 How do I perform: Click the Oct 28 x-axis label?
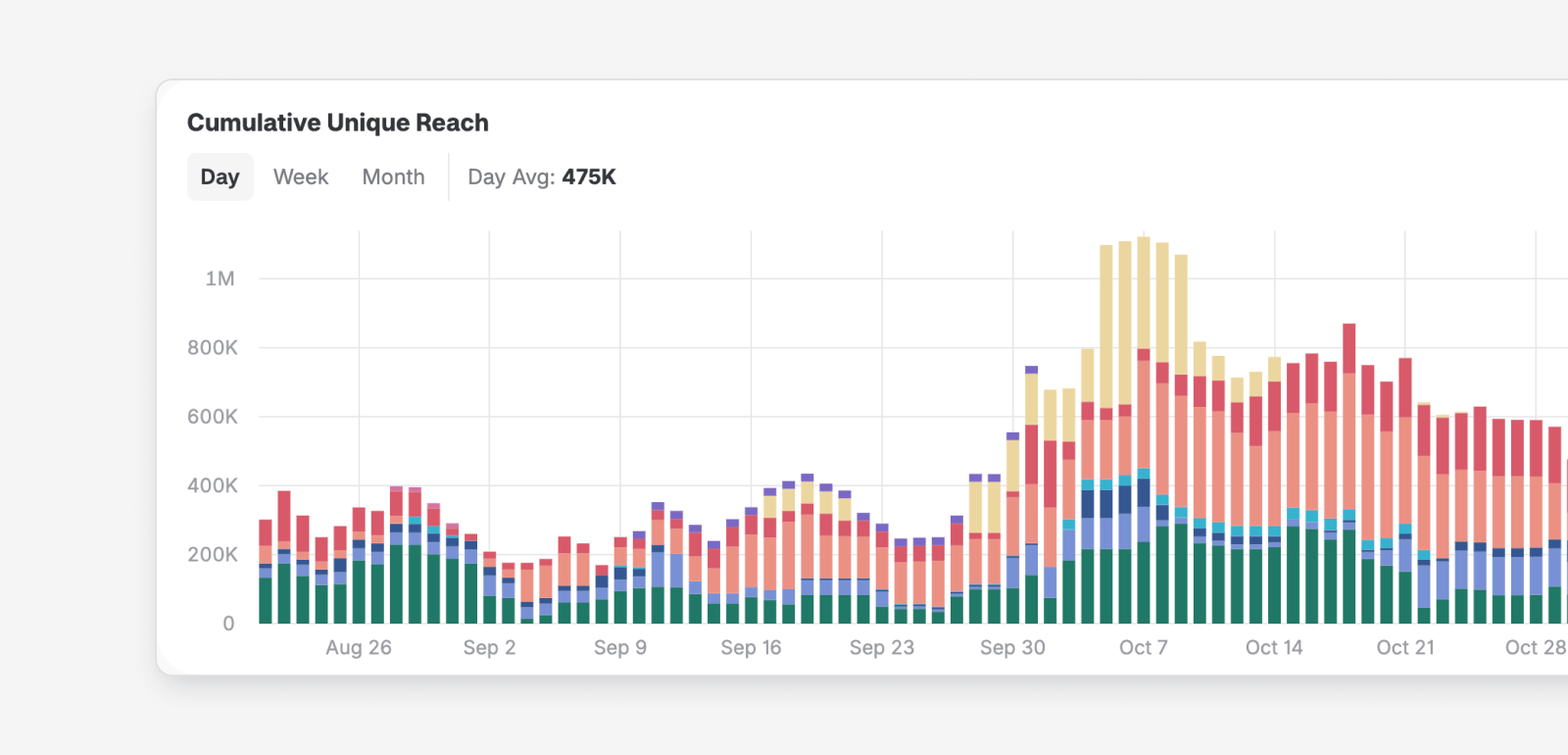click(x=1536, y=647)
